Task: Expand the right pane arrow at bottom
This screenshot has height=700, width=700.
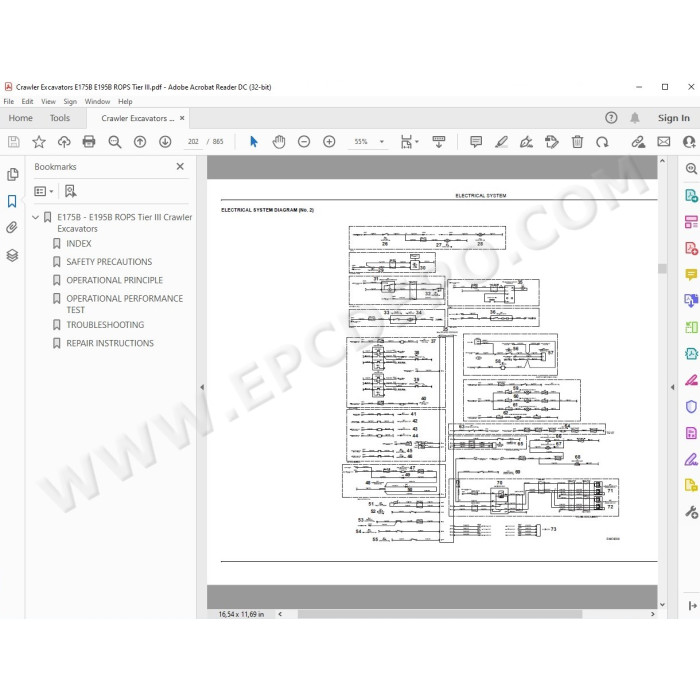Action: 692,606
